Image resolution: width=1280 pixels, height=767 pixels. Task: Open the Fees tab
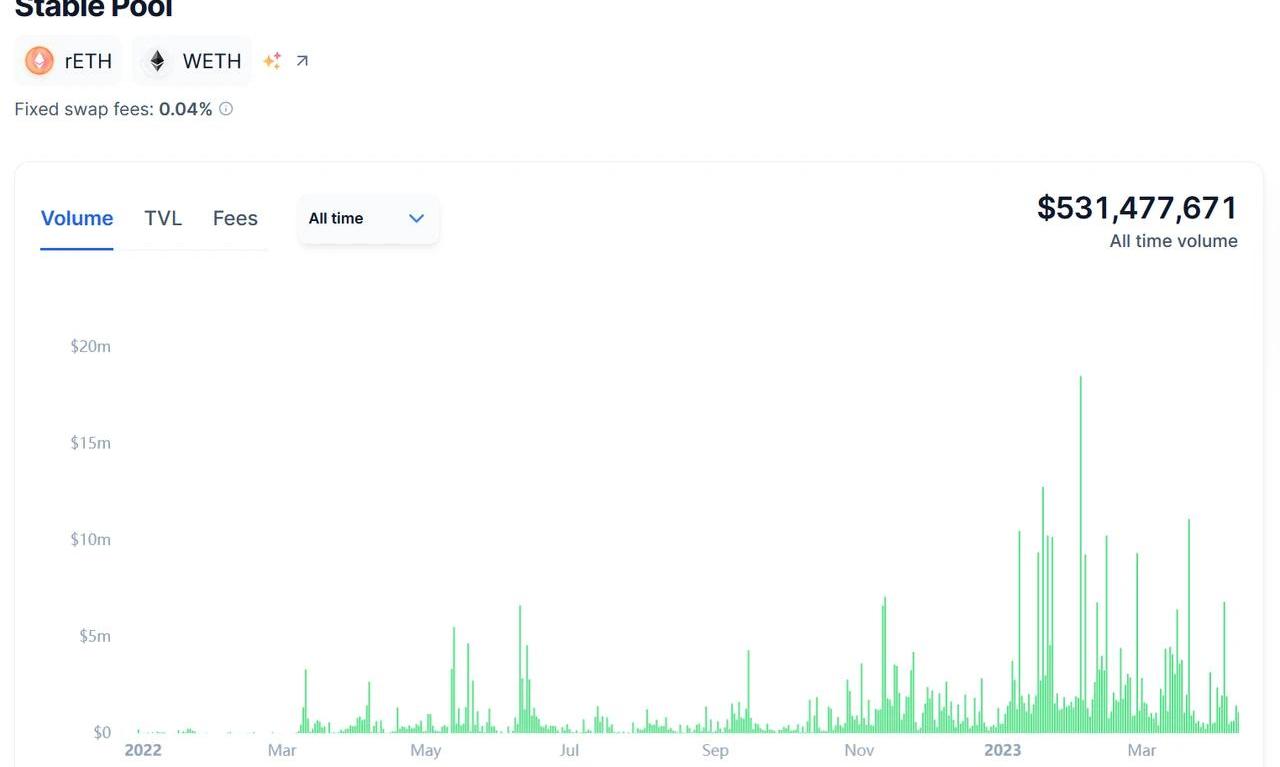click(235, 218)
